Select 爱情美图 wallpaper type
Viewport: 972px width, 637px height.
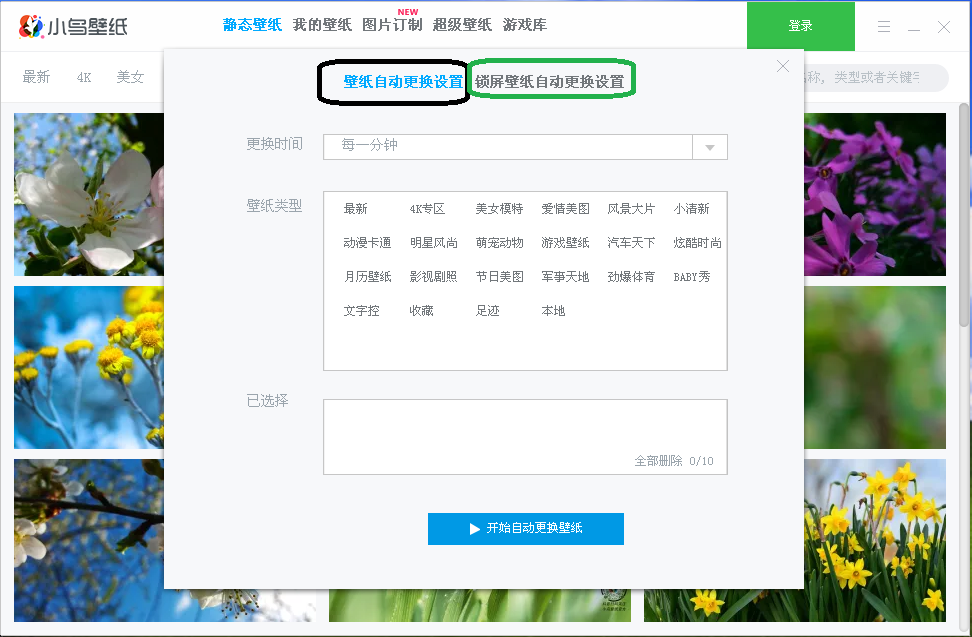[565, 209]
